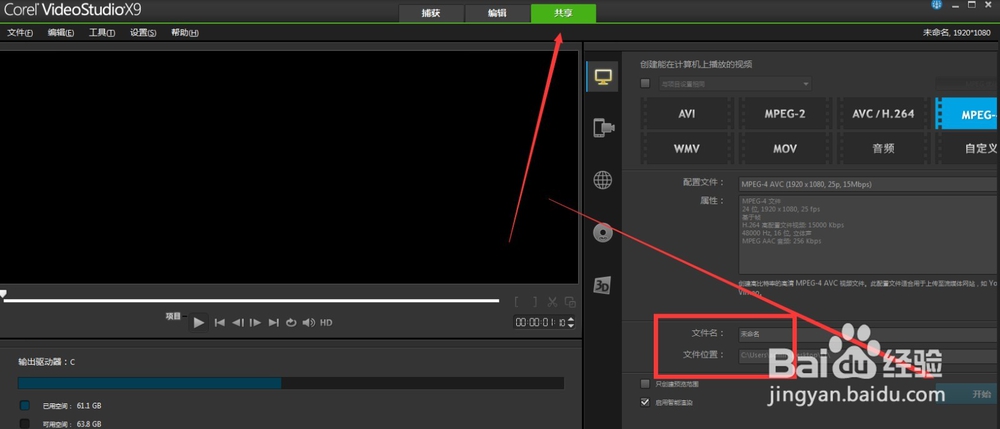Select the MPEG-4 format
1000x429 pixels.
click(x=967, y=113)
